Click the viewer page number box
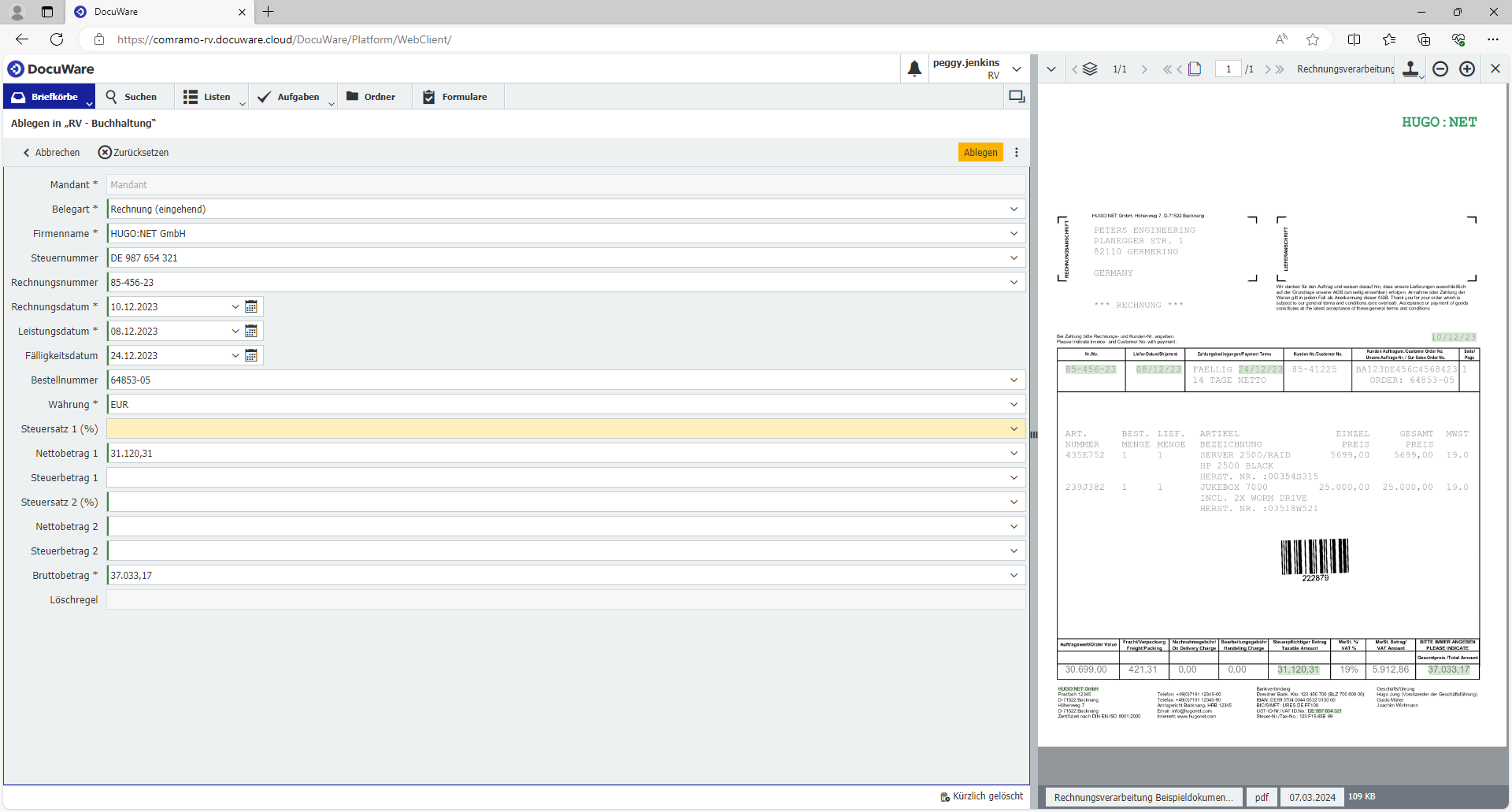The height and width of the screenshot is (812, 1512). [x=1228, y=69]
